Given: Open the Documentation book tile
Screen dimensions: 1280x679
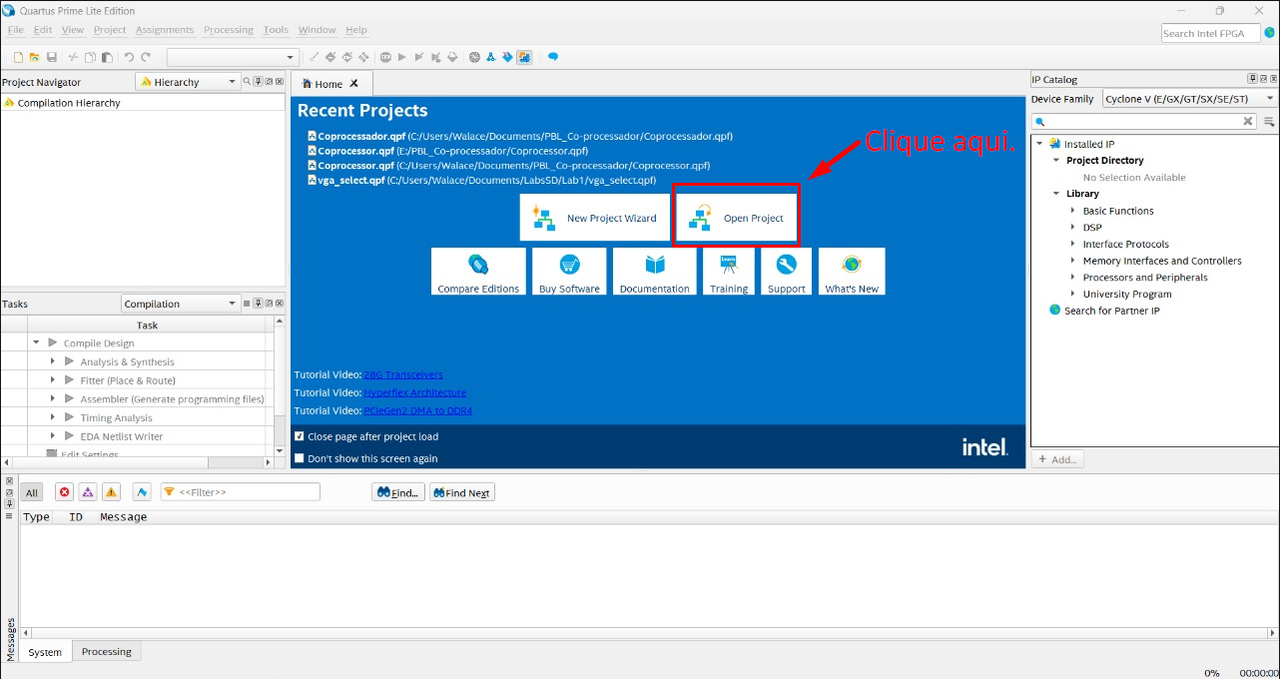Looking at the screenshot, I should [x=654, y=272].
